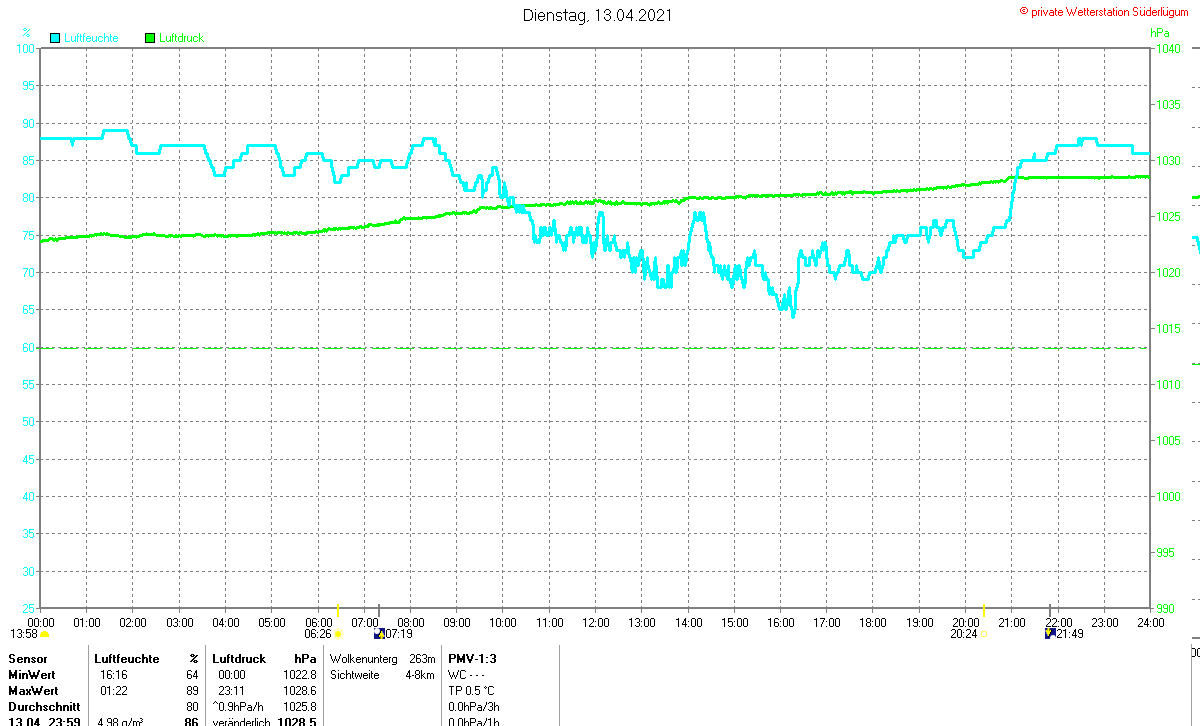The image size is (1200, 726).
Task: Click the cyan Luftfeuchte legend square
Action: coord(54,38)
